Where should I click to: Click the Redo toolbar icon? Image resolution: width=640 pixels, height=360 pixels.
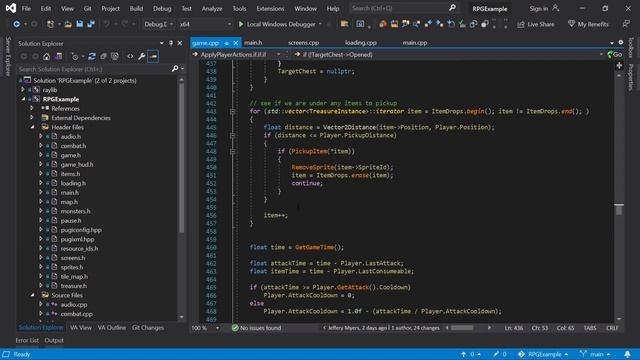(125, 24)
